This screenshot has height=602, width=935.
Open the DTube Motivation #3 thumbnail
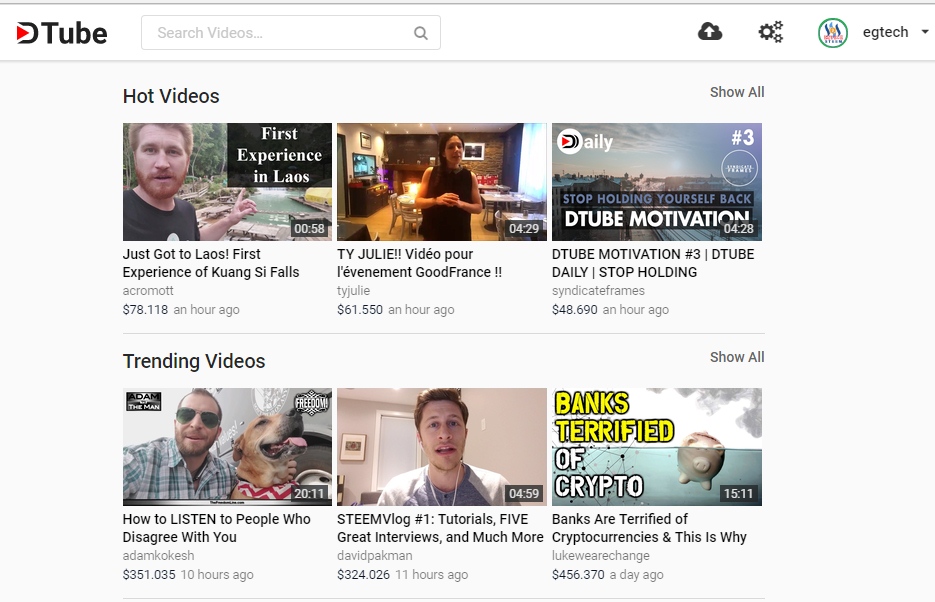coord(657,182)
